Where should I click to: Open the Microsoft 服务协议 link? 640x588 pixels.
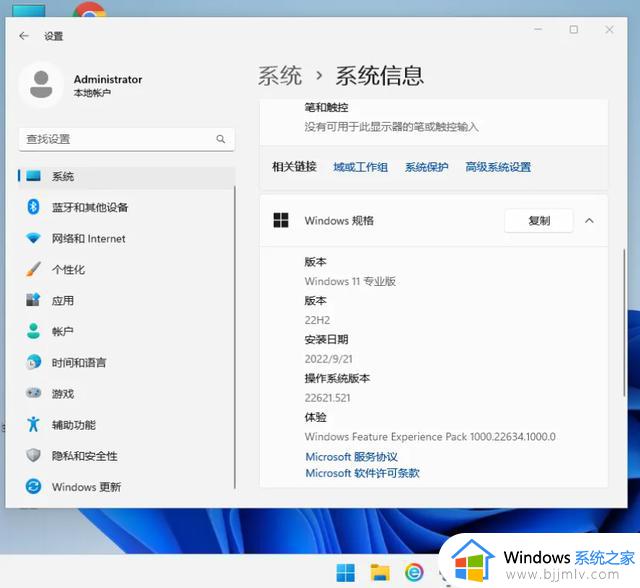[x=351, y=457]
